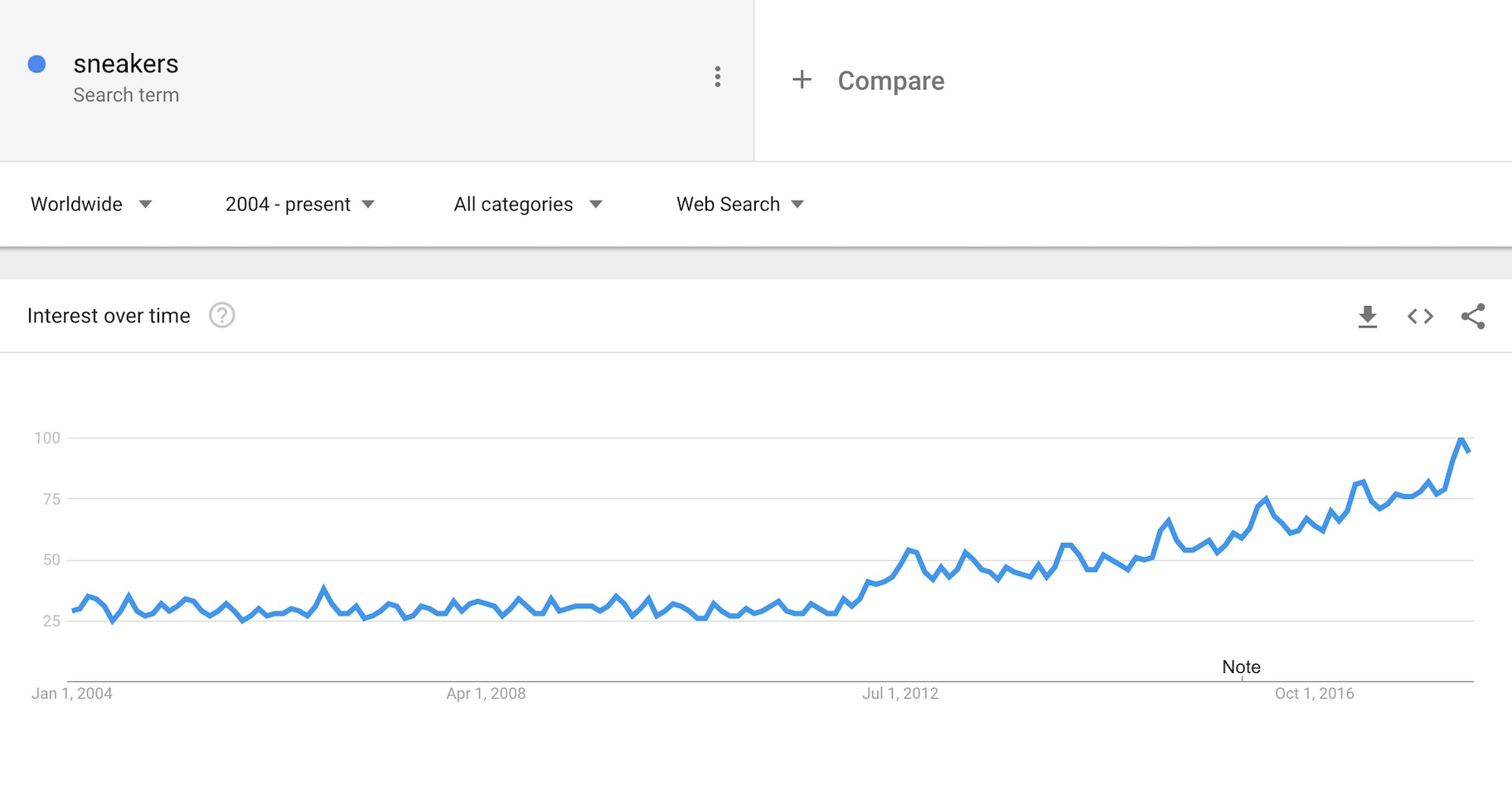
Task: Click the dropdown arrow on the Worldwide filter
Action: coord(145,204)
